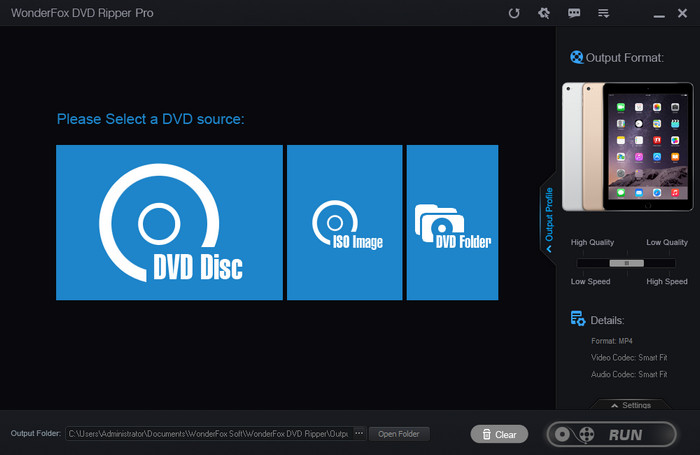
Task: Click the Details list icon
Action: [x=578, y=318]
